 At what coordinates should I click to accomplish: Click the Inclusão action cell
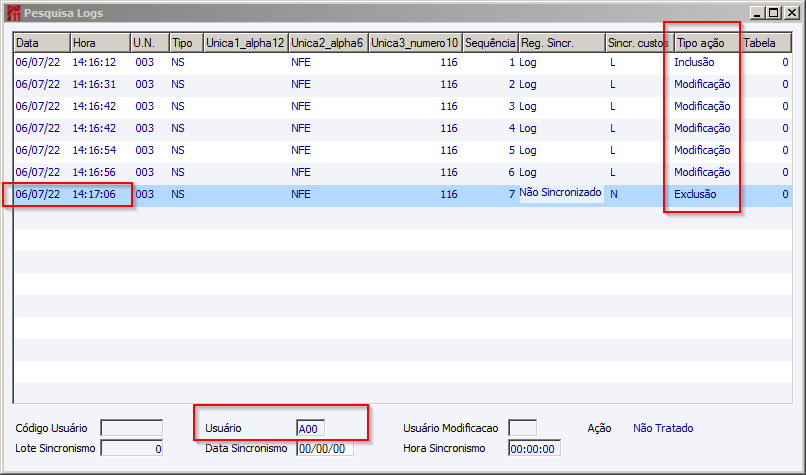click(x=694, y=62)
